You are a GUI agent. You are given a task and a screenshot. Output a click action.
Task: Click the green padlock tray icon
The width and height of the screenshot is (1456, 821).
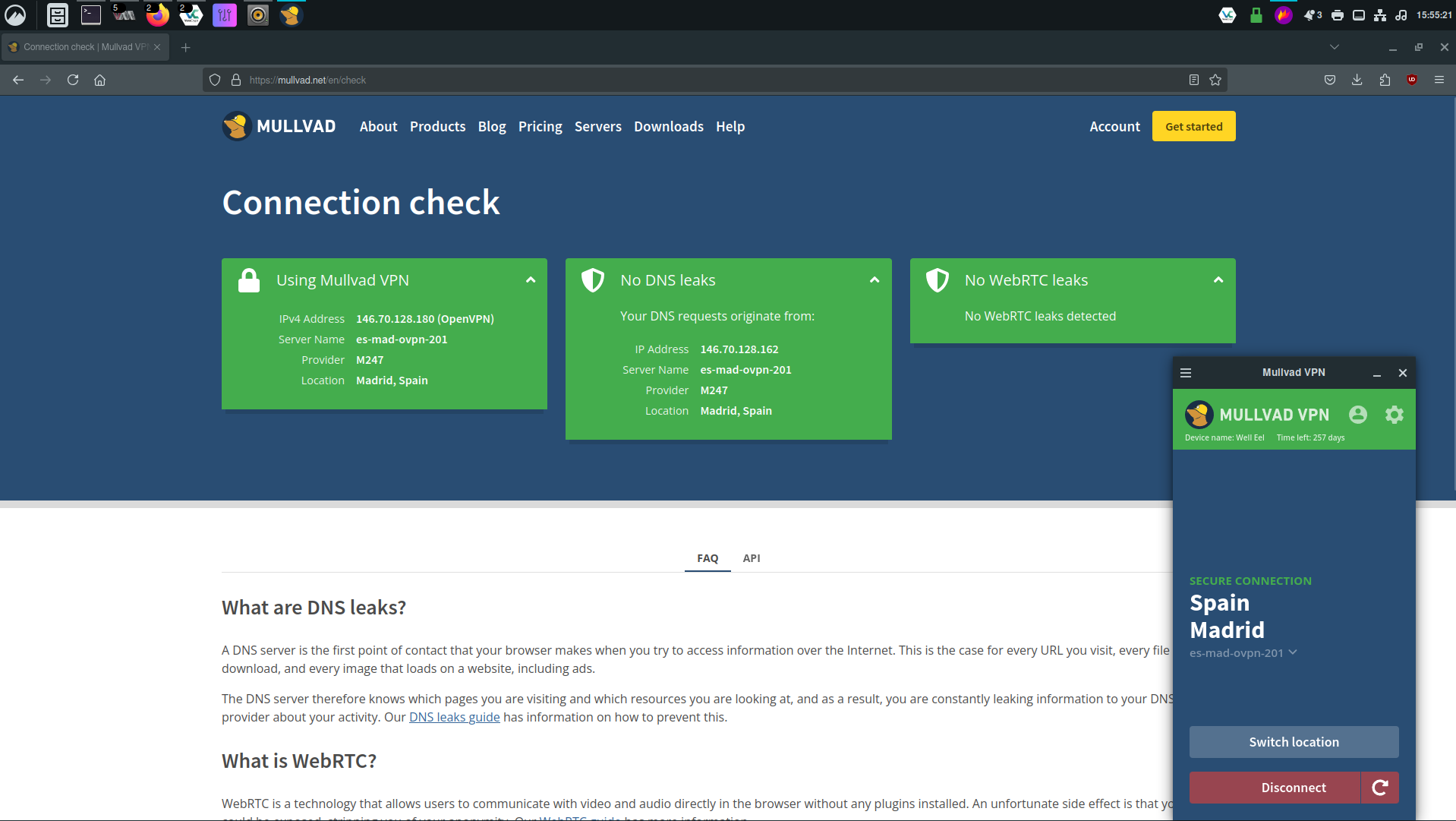(1256, 15)
